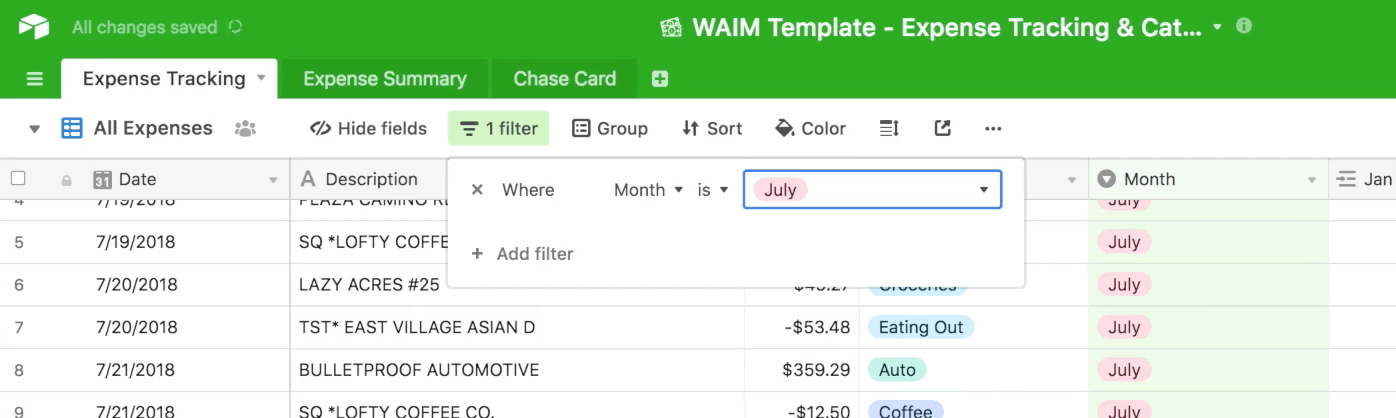This screenshot has height=418, width=1396.
Task: Open the more options ellipsis menu
Action: pos(993,128)
